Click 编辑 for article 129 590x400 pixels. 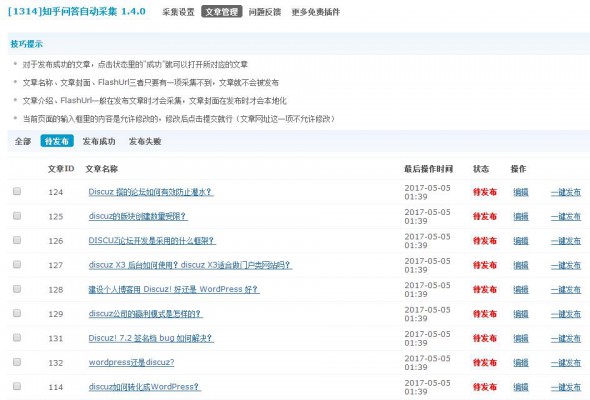(x=521, y=314)
